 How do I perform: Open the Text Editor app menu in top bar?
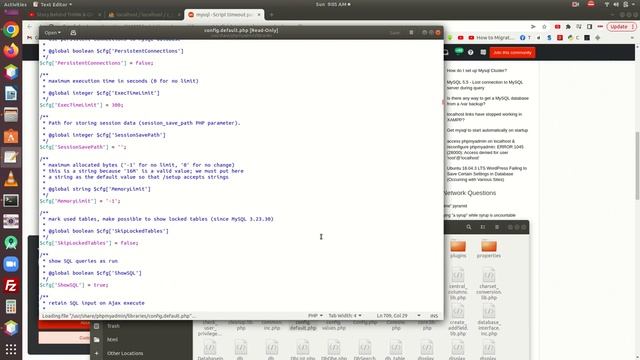(53, 4)
